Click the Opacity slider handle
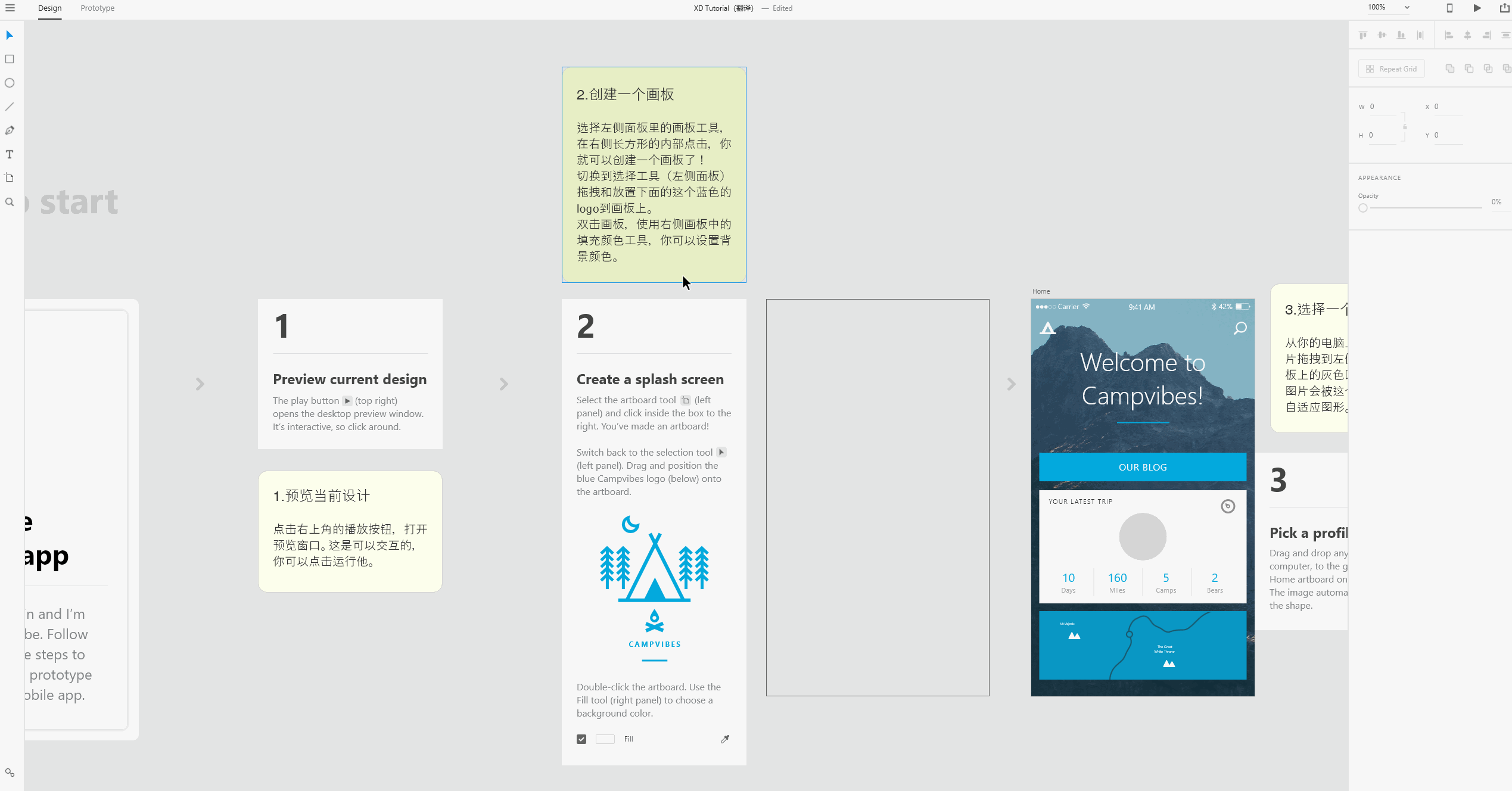1512x791 pixels. [x=1363, y=208]
